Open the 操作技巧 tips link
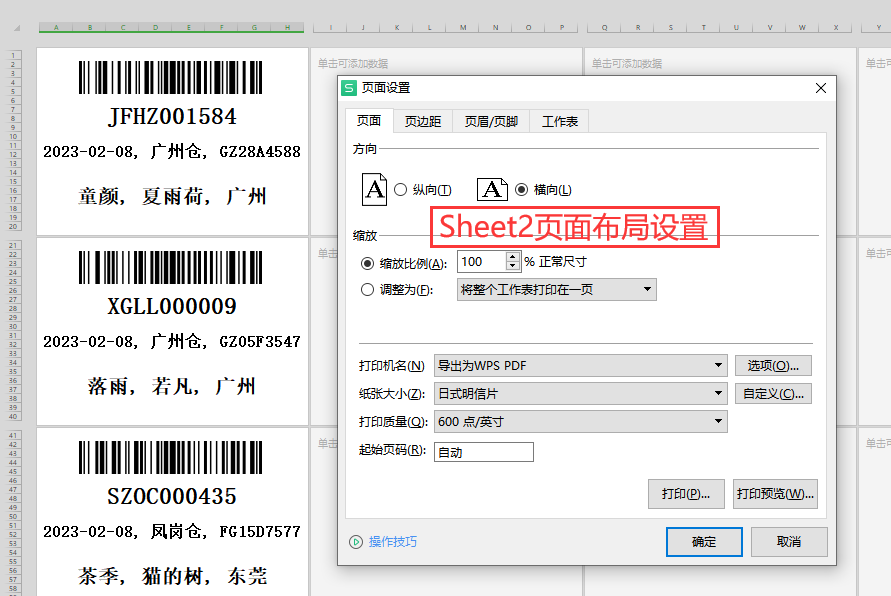The width and height of the screenshot is (891, 596). click(393, 542)
